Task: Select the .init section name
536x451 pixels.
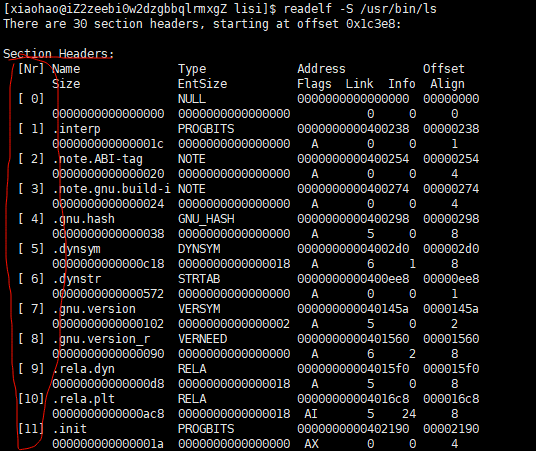Action: pos(70,429)
